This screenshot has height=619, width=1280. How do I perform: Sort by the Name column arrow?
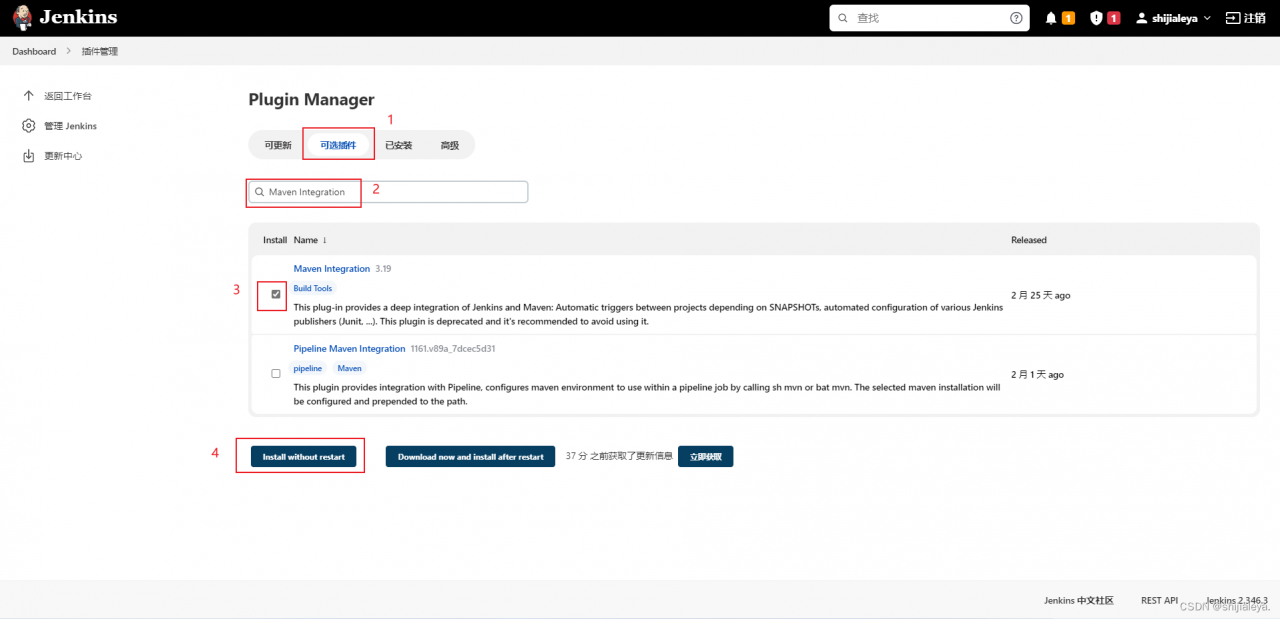pos(325,240)
